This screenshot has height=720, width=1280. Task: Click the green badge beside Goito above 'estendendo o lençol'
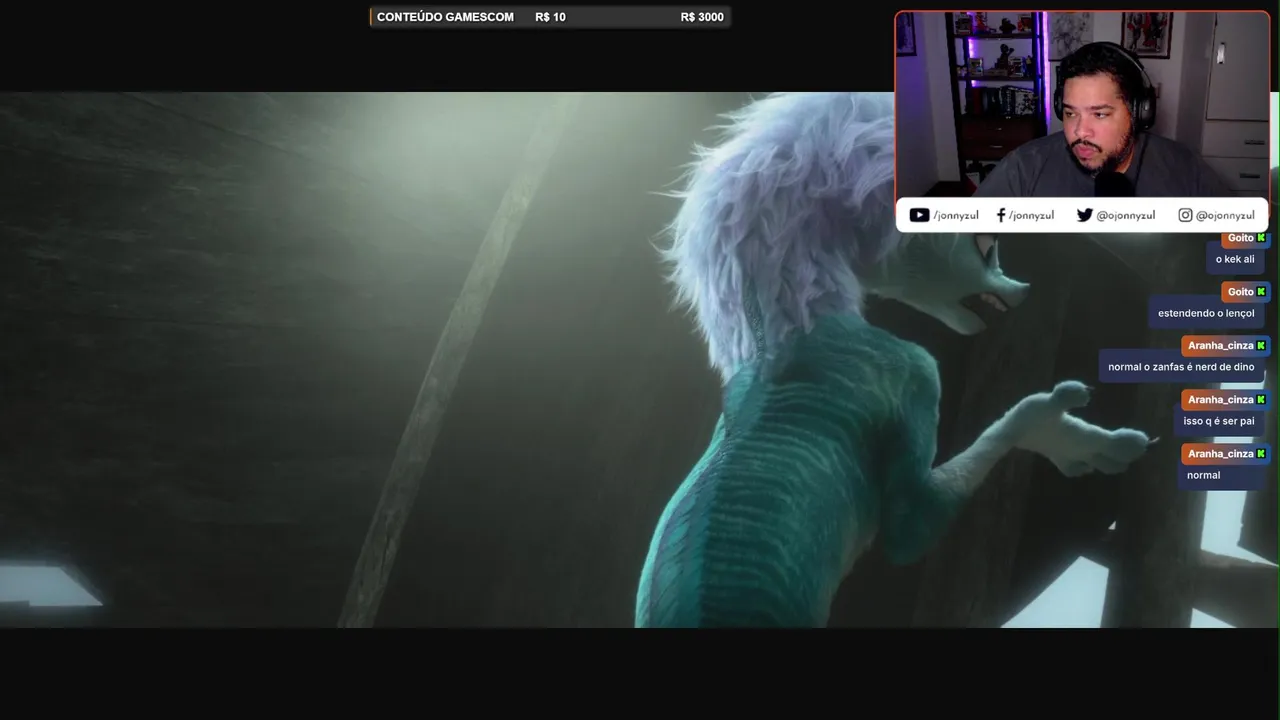(1261, 292)
